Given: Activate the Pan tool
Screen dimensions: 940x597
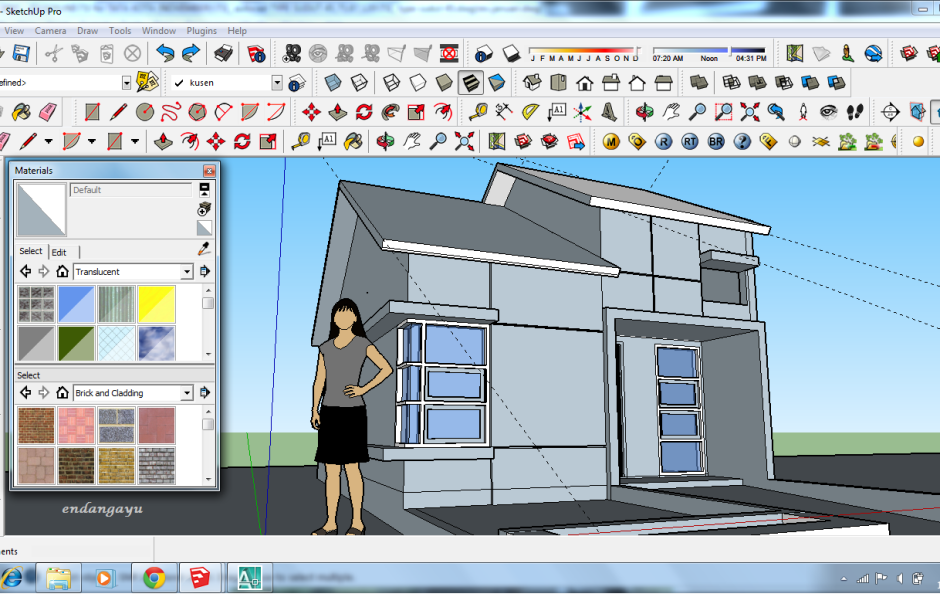Looking at the screenshot, I should point(670,112).
